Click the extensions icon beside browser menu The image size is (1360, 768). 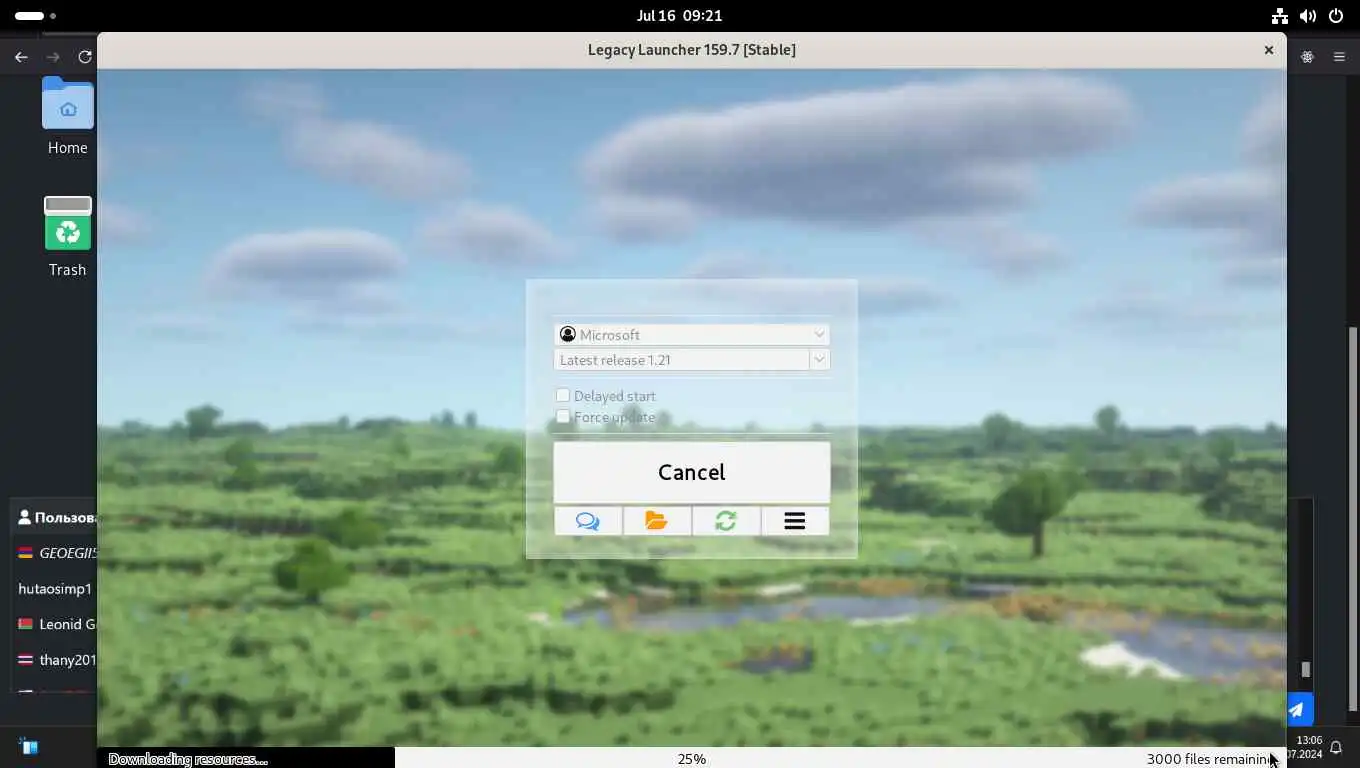click(x=1307, y=57)
